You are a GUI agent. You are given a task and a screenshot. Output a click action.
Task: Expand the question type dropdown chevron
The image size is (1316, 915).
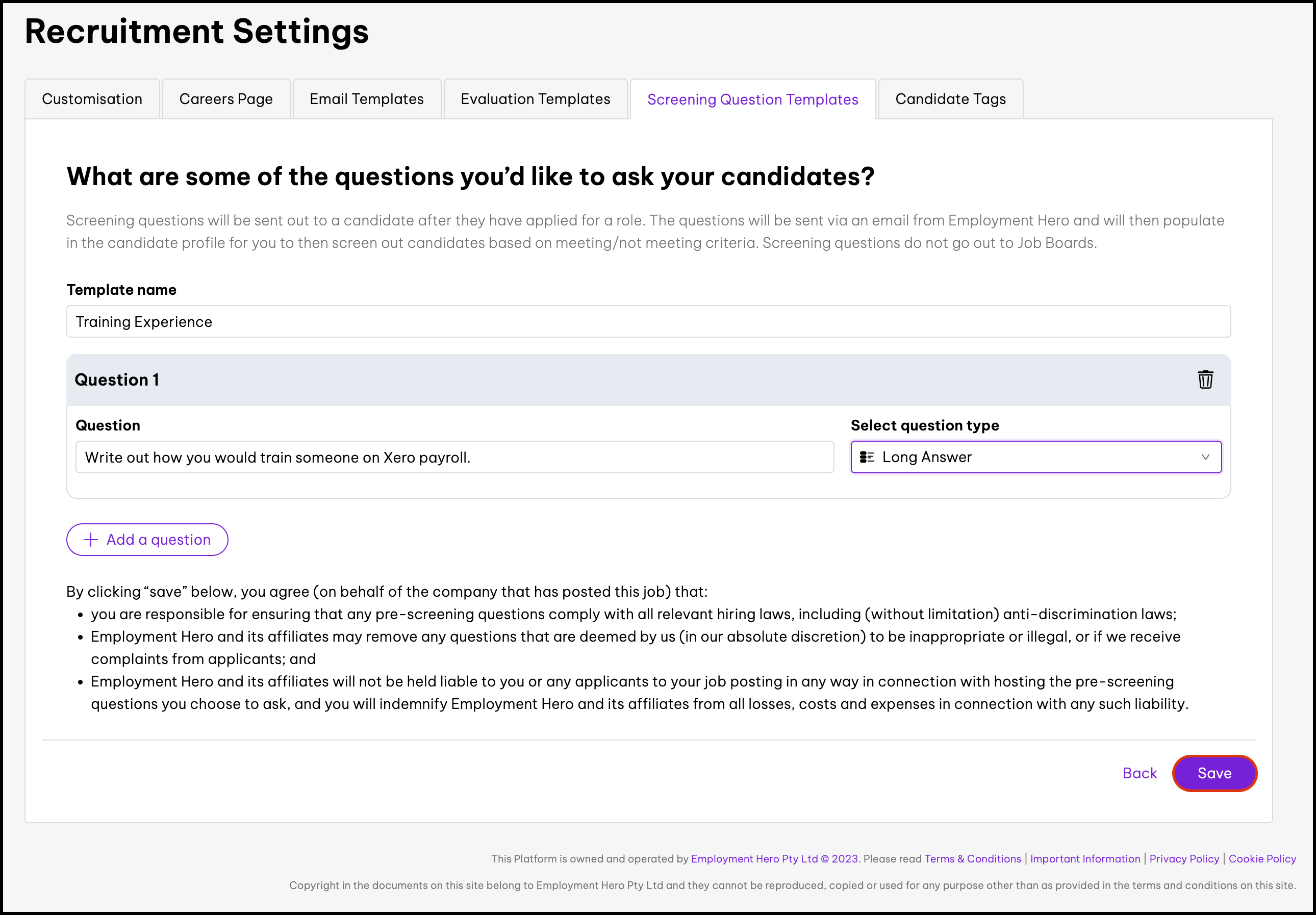point(1205,457)
